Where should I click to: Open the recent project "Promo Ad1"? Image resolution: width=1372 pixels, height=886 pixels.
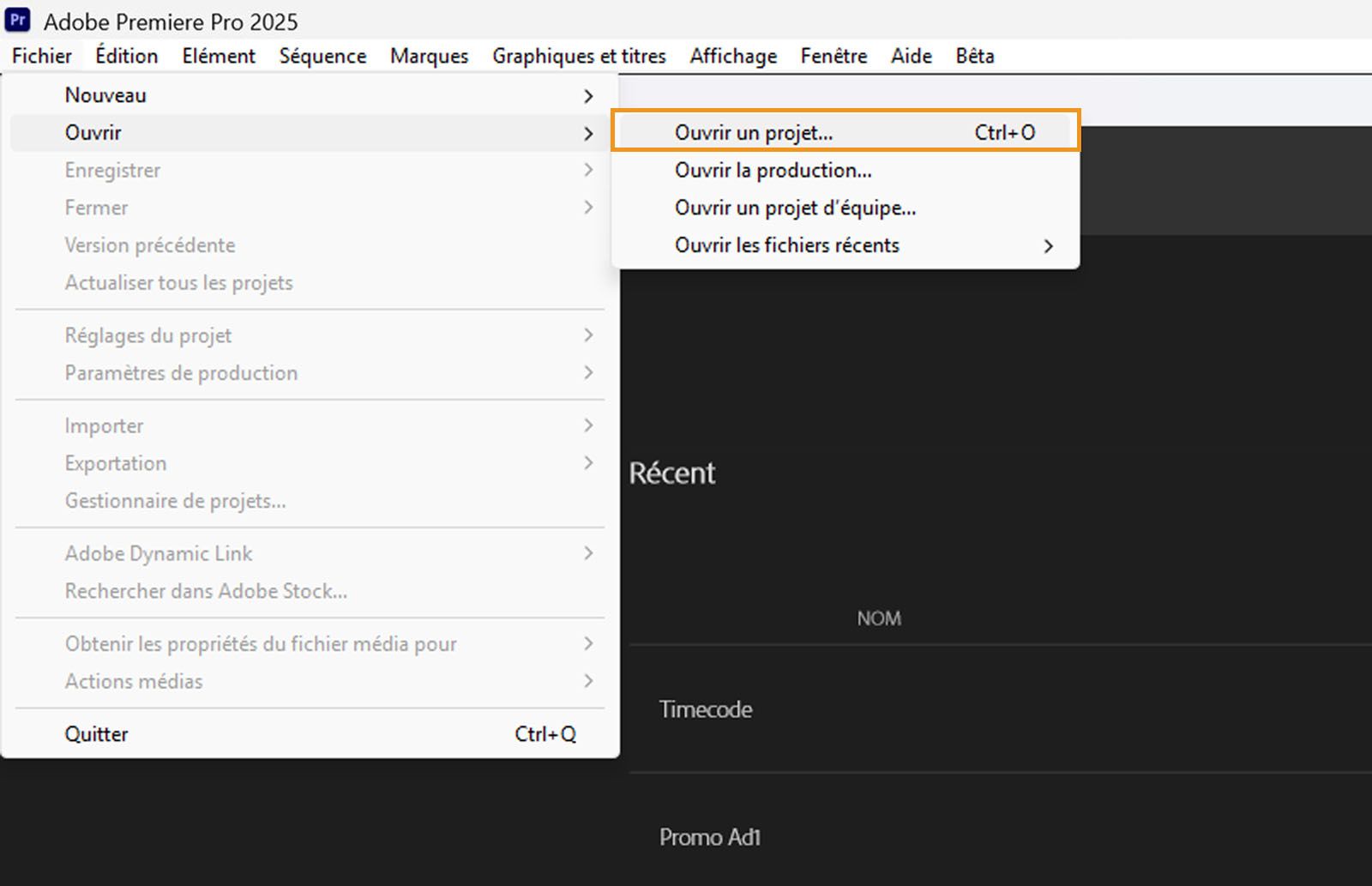pos(709,837)
